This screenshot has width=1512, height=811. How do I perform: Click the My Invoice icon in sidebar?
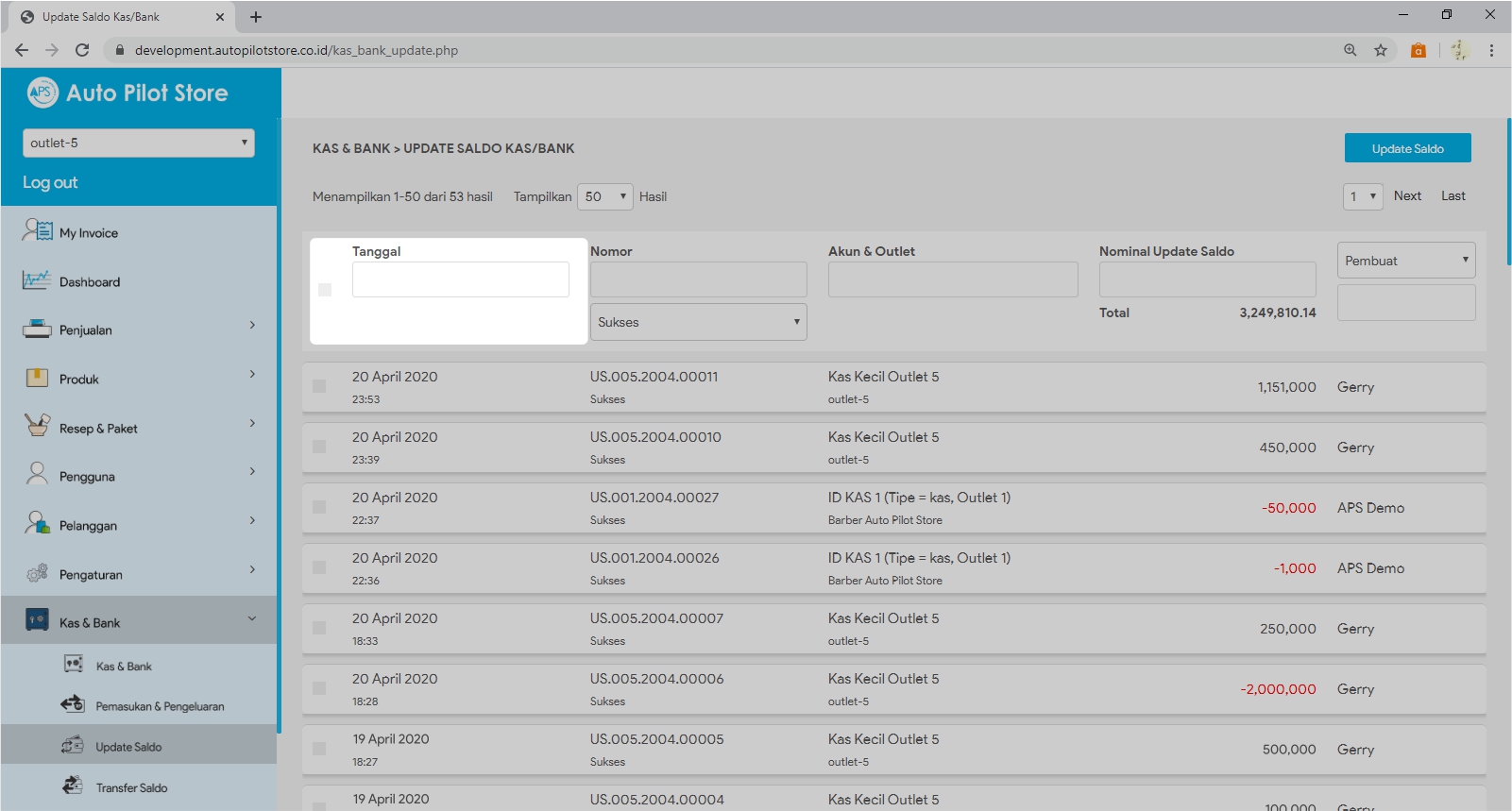37,230
